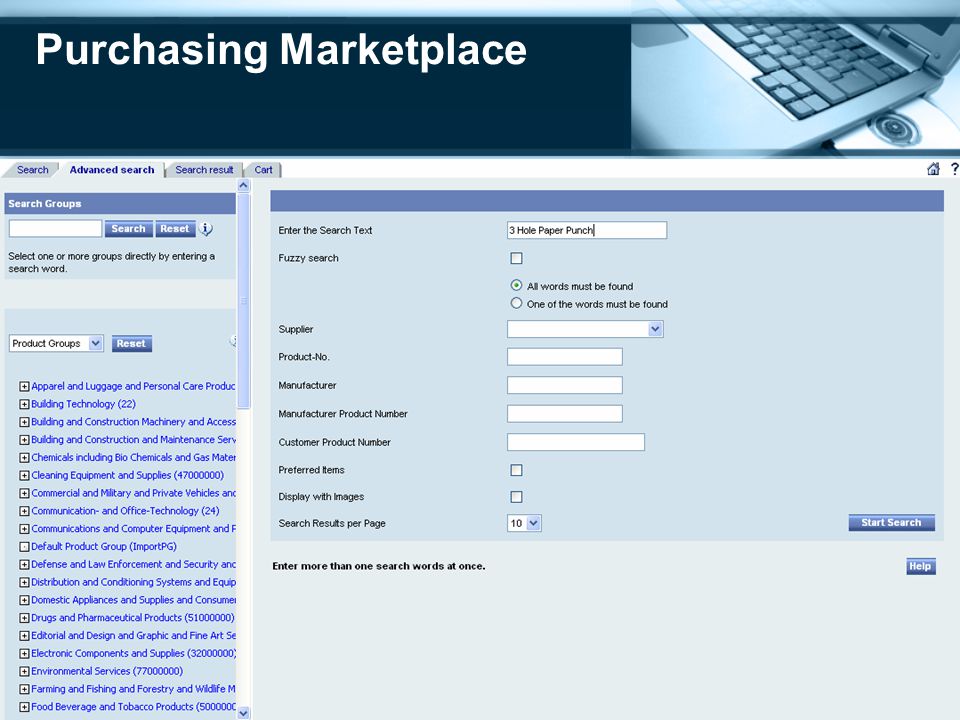
Task: Open Distribution and Conditioning Systems link
Action: tap(133, 582)
